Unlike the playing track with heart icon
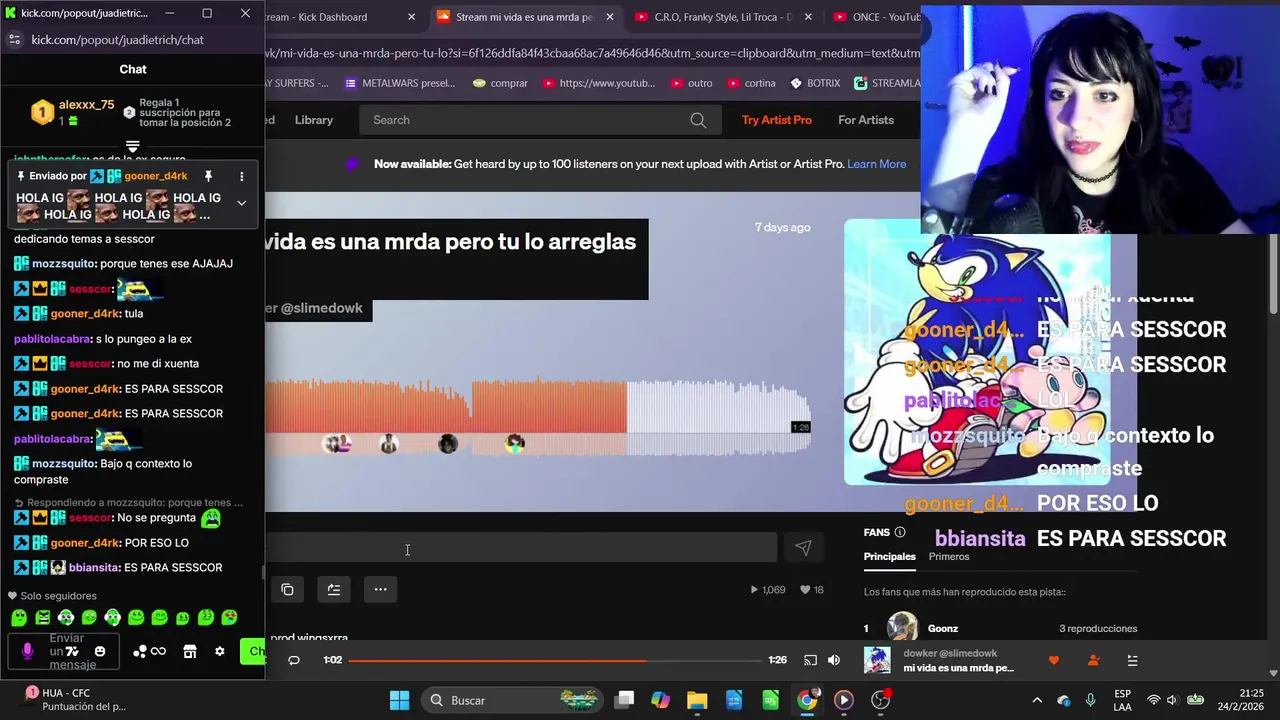This screenshot has width=1280, height=720. point(1053,660)
